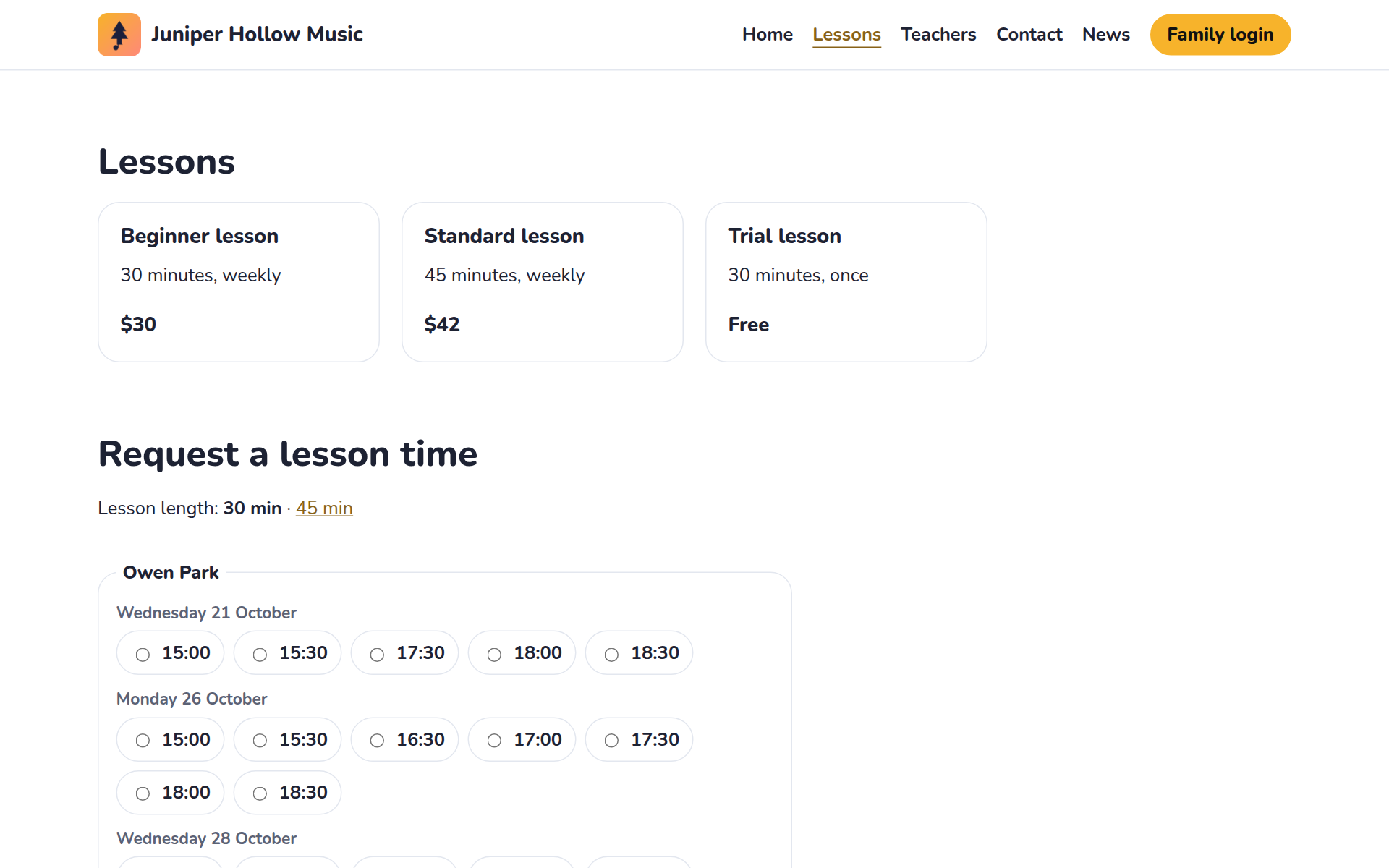
Task: Click the Free price label
Action: [749, 324]
